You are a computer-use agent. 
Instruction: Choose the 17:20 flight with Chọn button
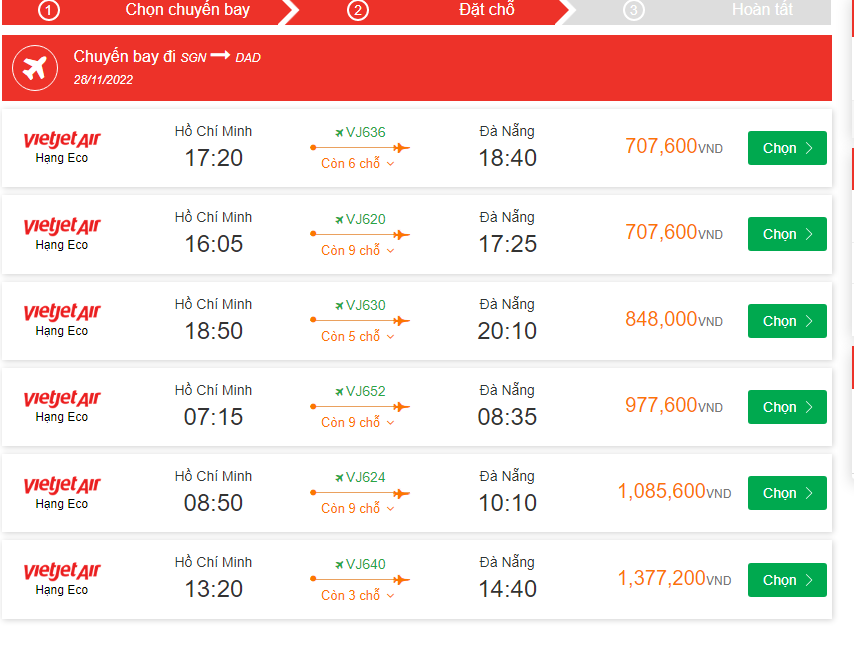[x=787, y=148]
